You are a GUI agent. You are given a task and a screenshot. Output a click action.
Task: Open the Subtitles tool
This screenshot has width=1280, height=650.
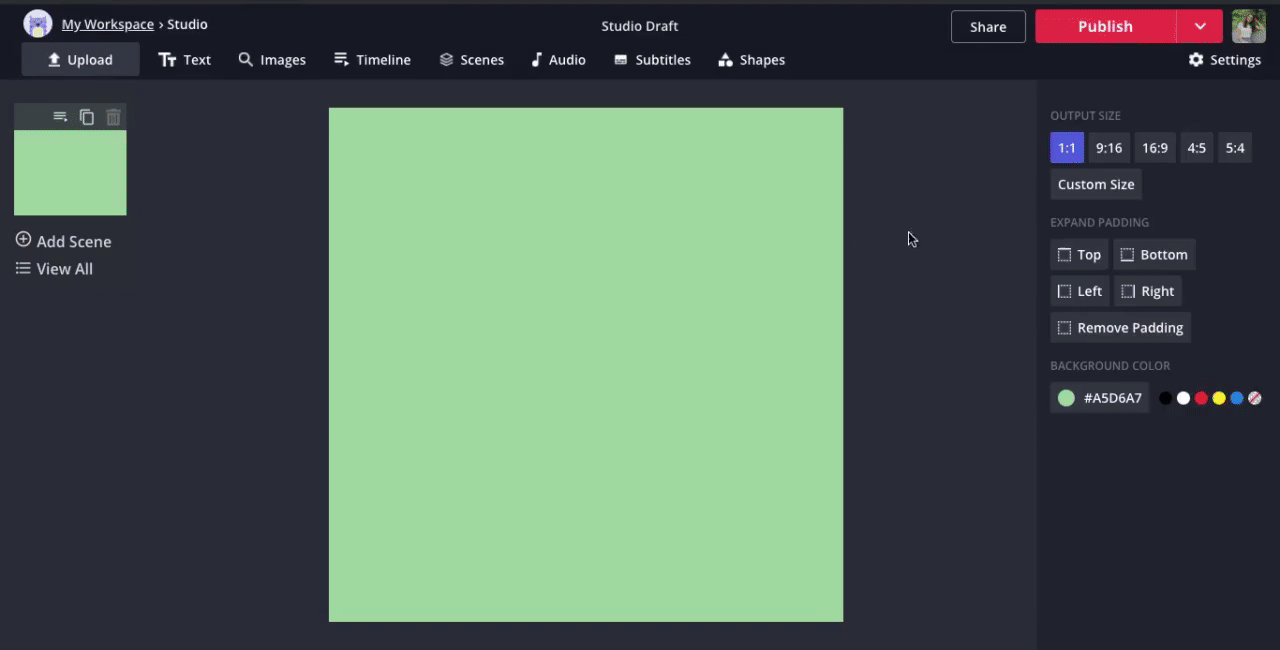652,60
